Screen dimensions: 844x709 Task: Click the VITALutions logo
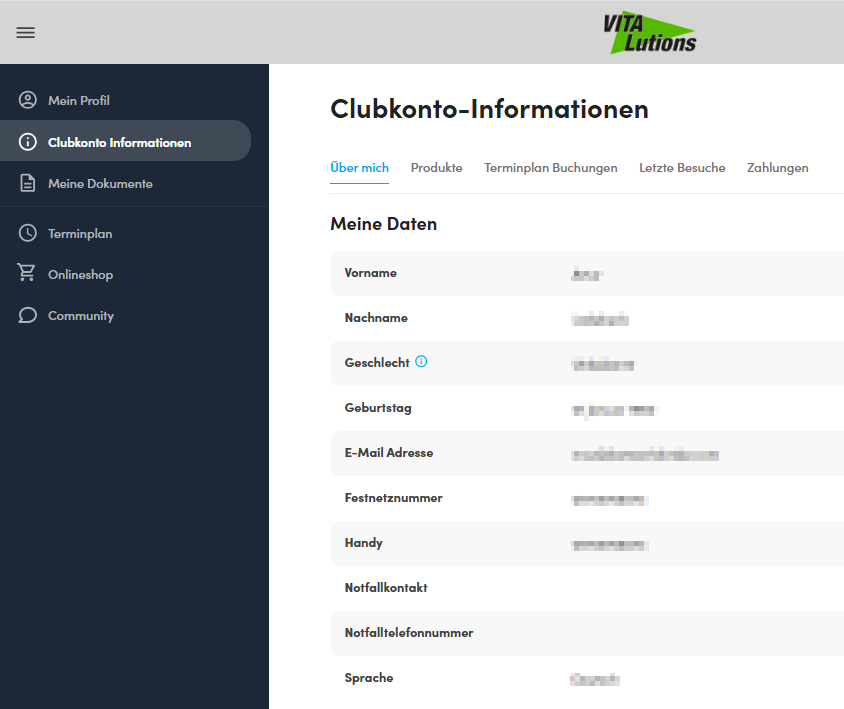(x=652, y=31)
